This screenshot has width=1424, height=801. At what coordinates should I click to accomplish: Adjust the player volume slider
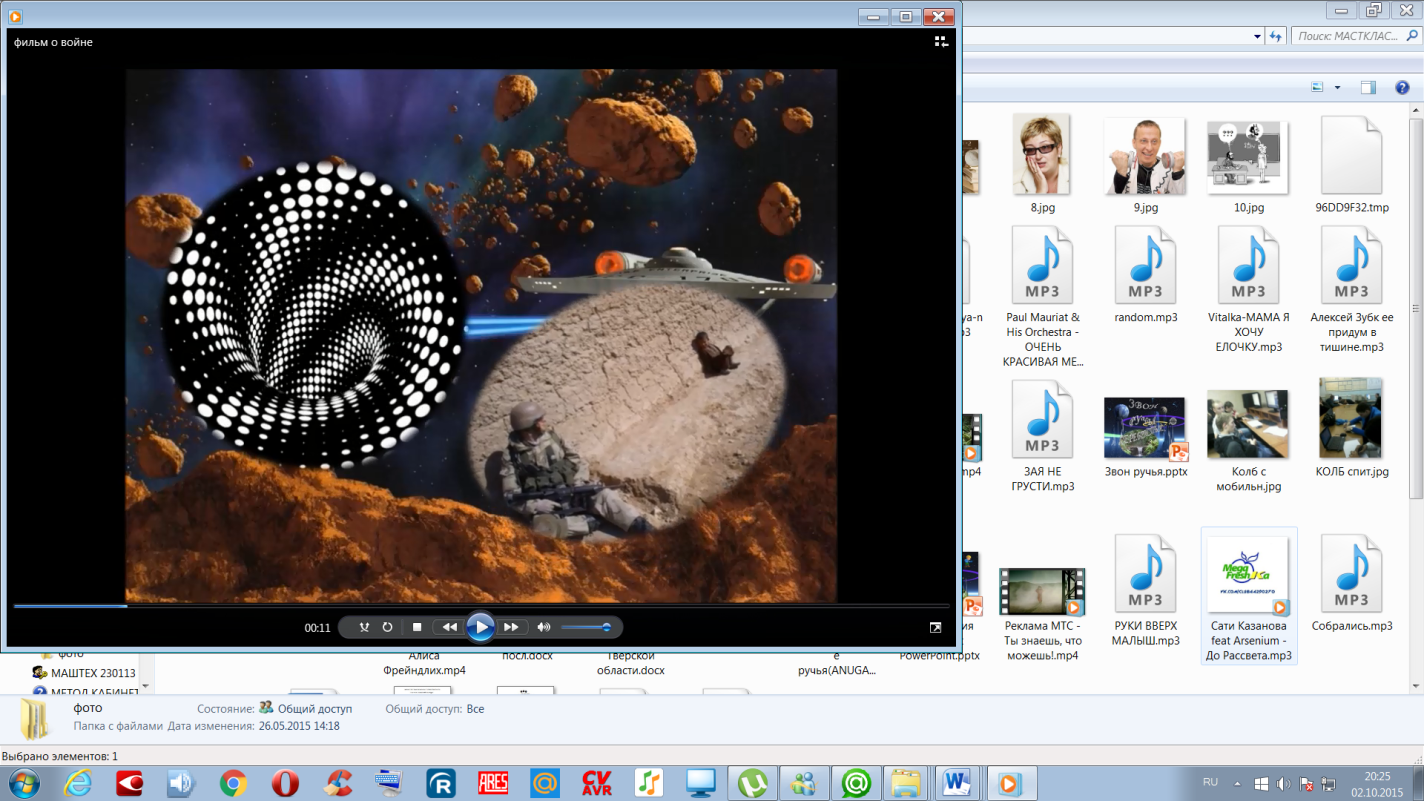click(x=586, y=627)
